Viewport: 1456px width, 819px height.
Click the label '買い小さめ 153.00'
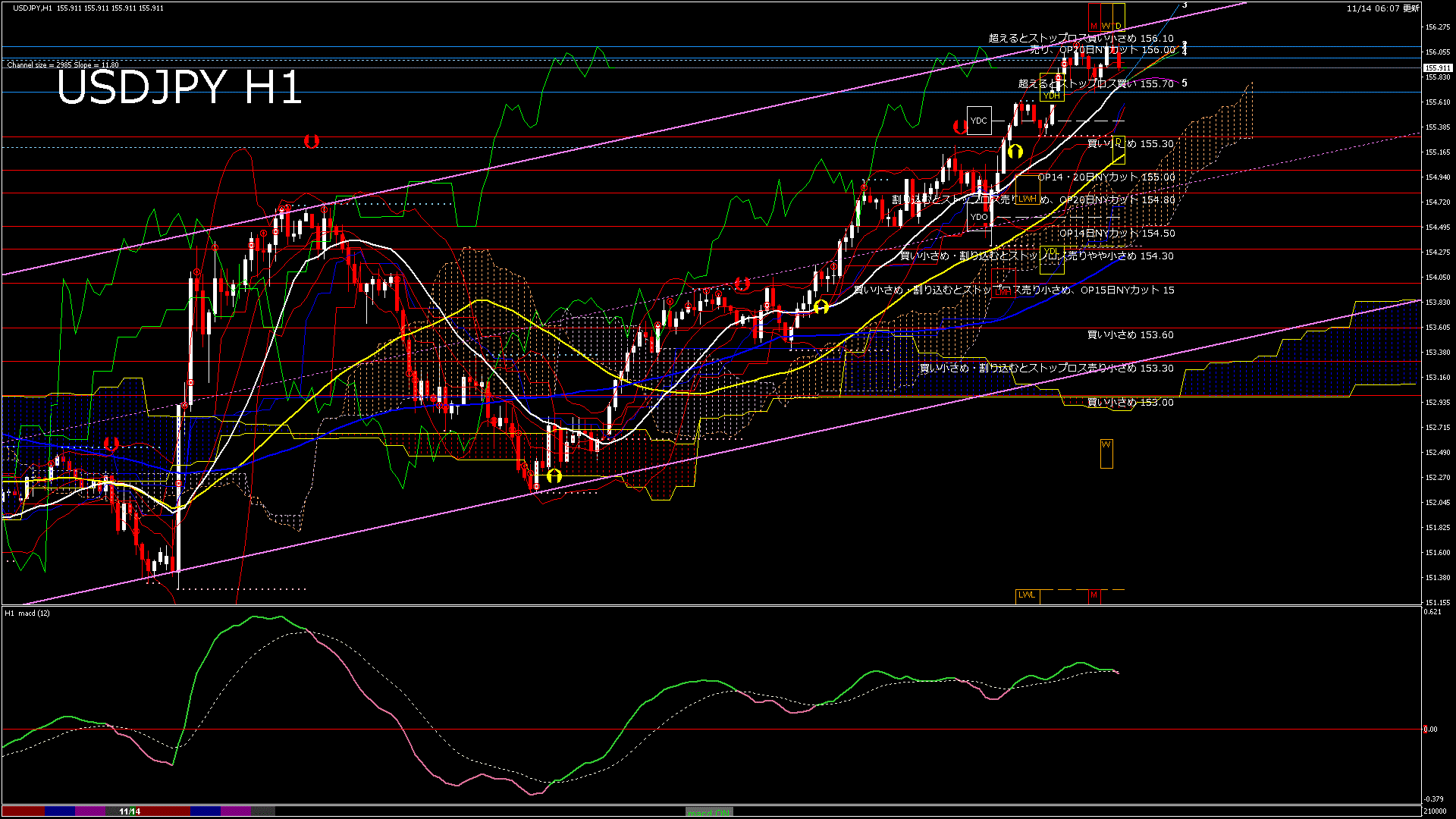[x=1131, y=402]
